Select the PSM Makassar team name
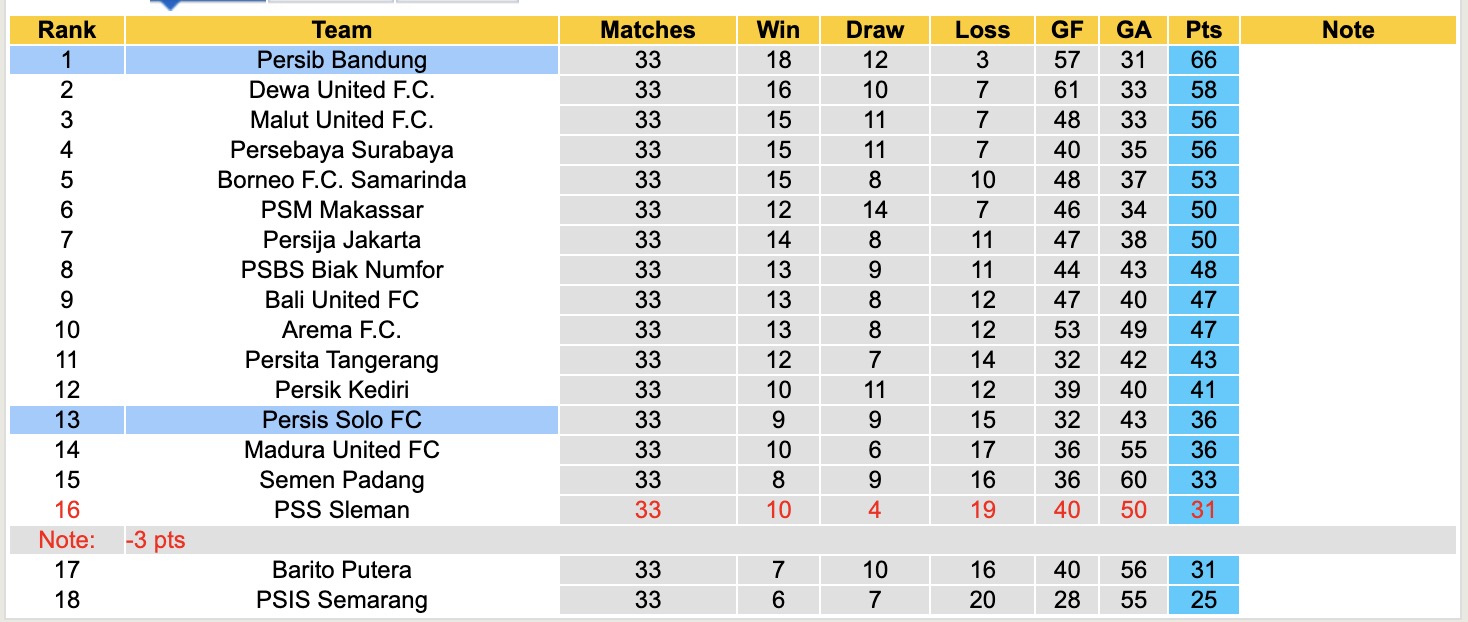Image resolution: width=1468 pixels, height=622 pixels. (x=341, y=210)
